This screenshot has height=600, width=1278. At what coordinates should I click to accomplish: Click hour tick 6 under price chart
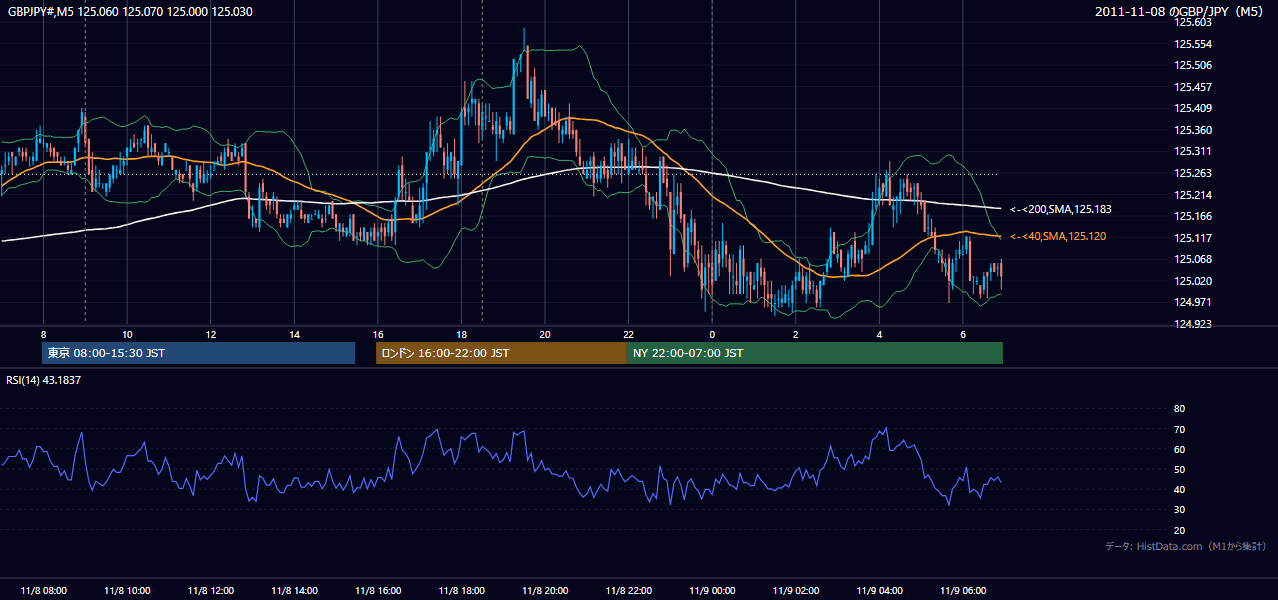[x=963, y=334]
